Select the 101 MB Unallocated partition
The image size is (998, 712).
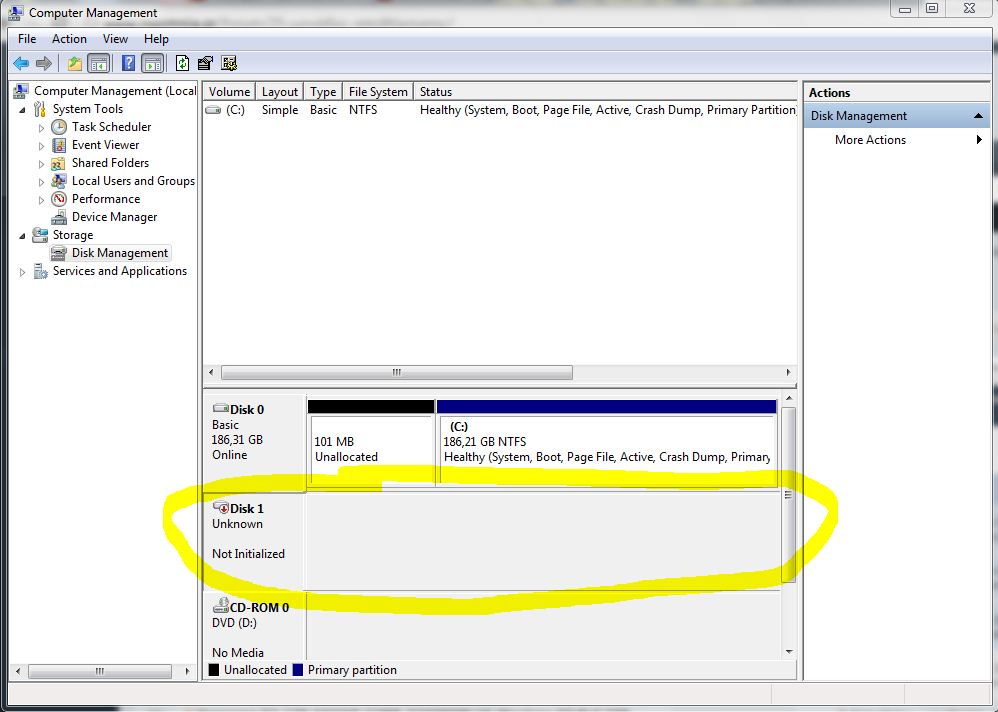pyautogui.click(x=371, y=443)
